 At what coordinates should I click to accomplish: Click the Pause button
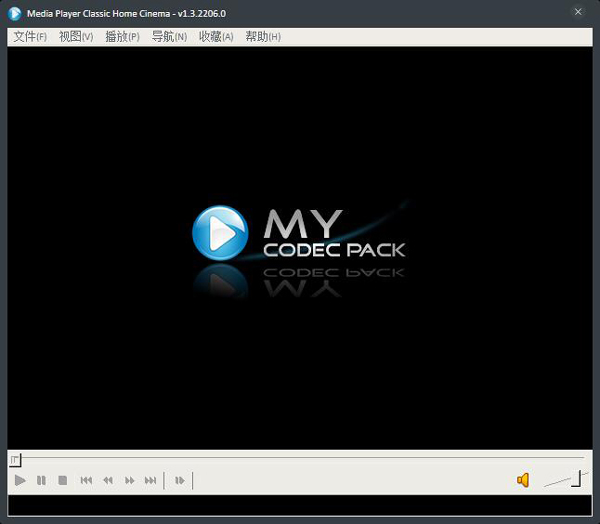coord(41,480)
